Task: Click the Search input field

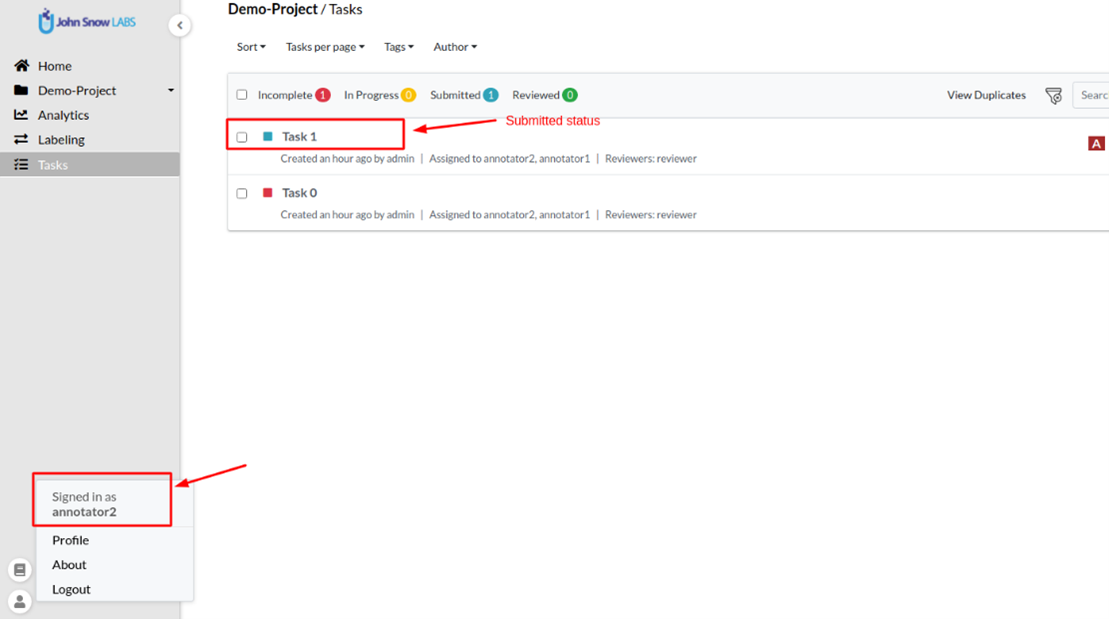Action: (1092, 95)
